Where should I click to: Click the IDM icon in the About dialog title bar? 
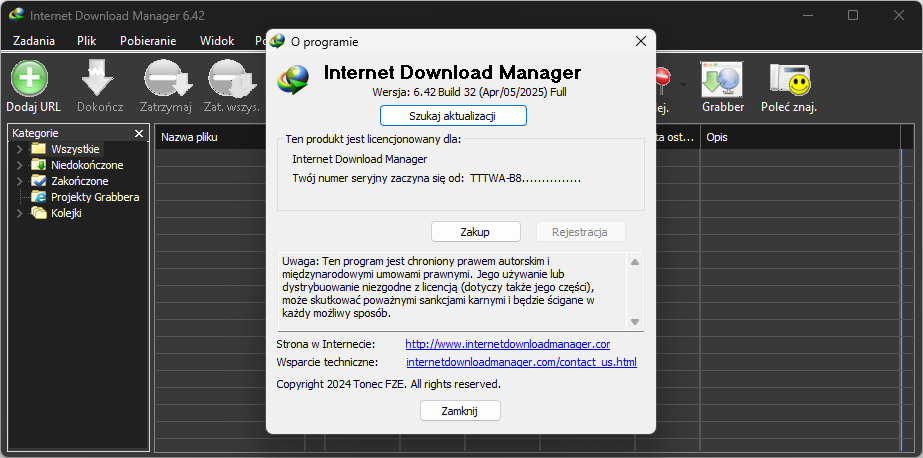click(x=277, y=41)
